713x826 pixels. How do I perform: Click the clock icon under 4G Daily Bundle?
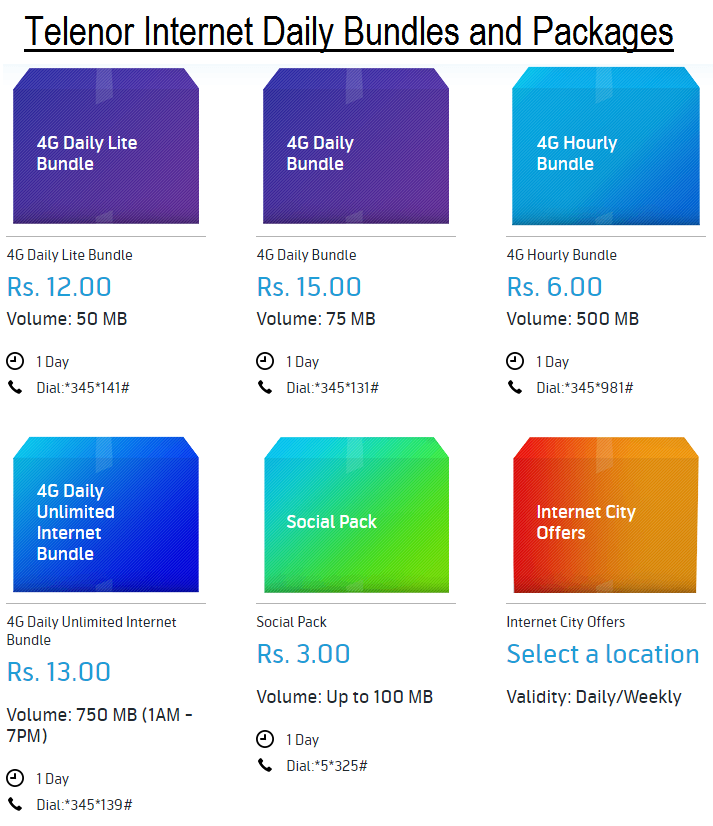tap(265, 361)
